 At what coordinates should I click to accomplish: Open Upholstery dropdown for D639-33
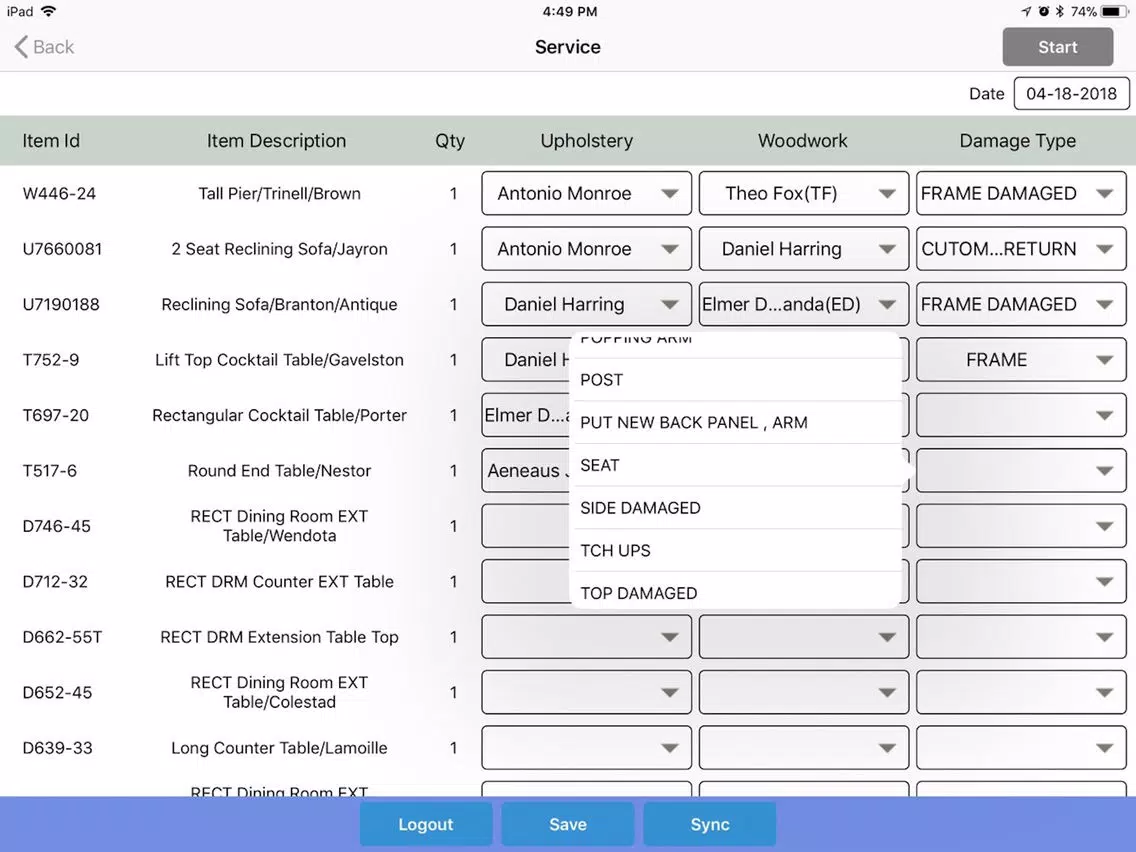coord(586,748)
